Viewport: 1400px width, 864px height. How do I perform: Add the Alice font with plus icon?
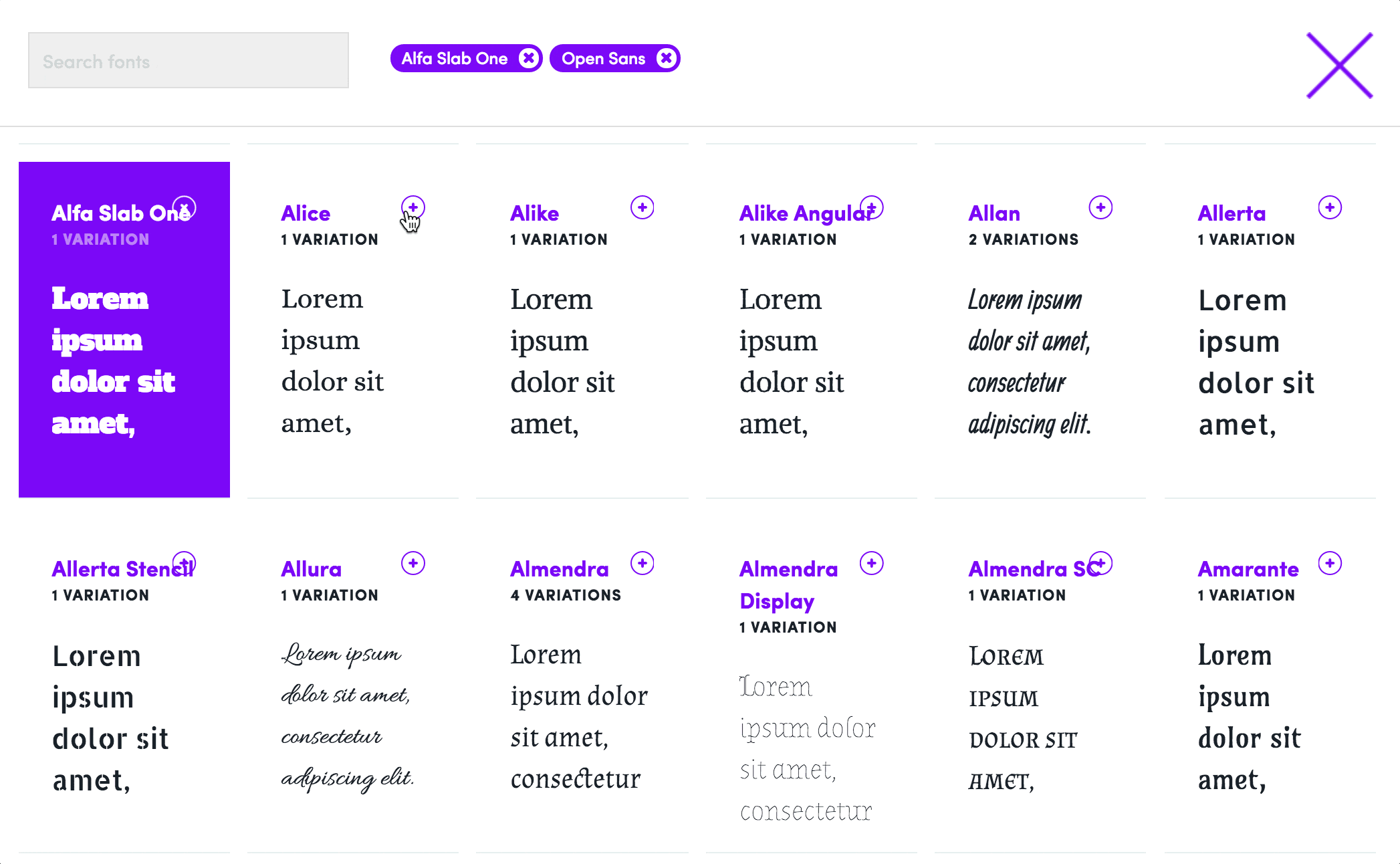413,207
